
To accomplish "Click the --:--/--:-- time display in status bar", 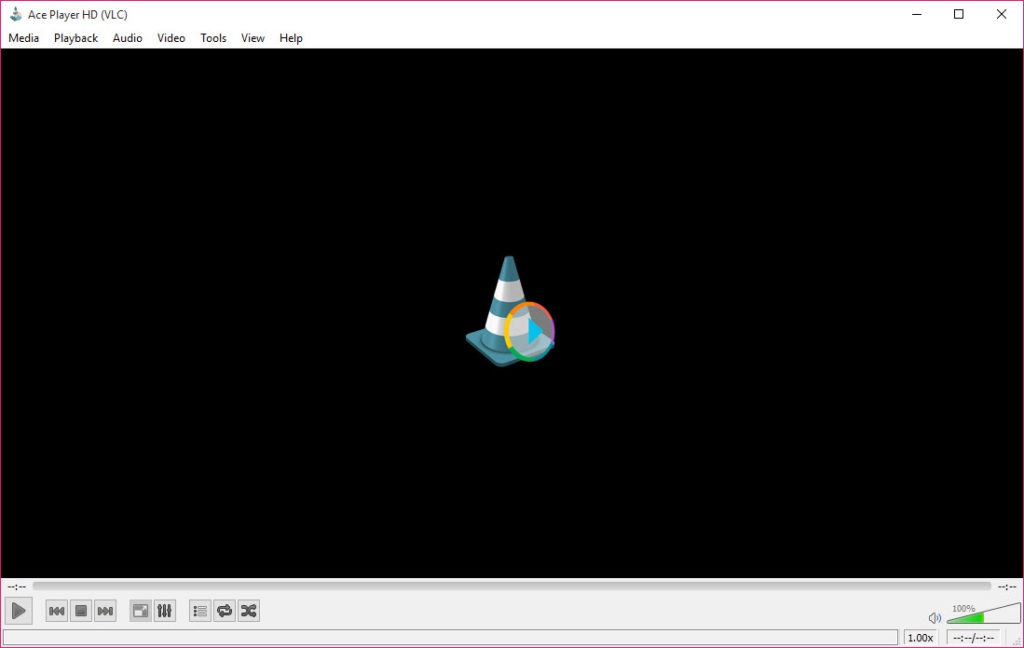I will pos(973,638).
